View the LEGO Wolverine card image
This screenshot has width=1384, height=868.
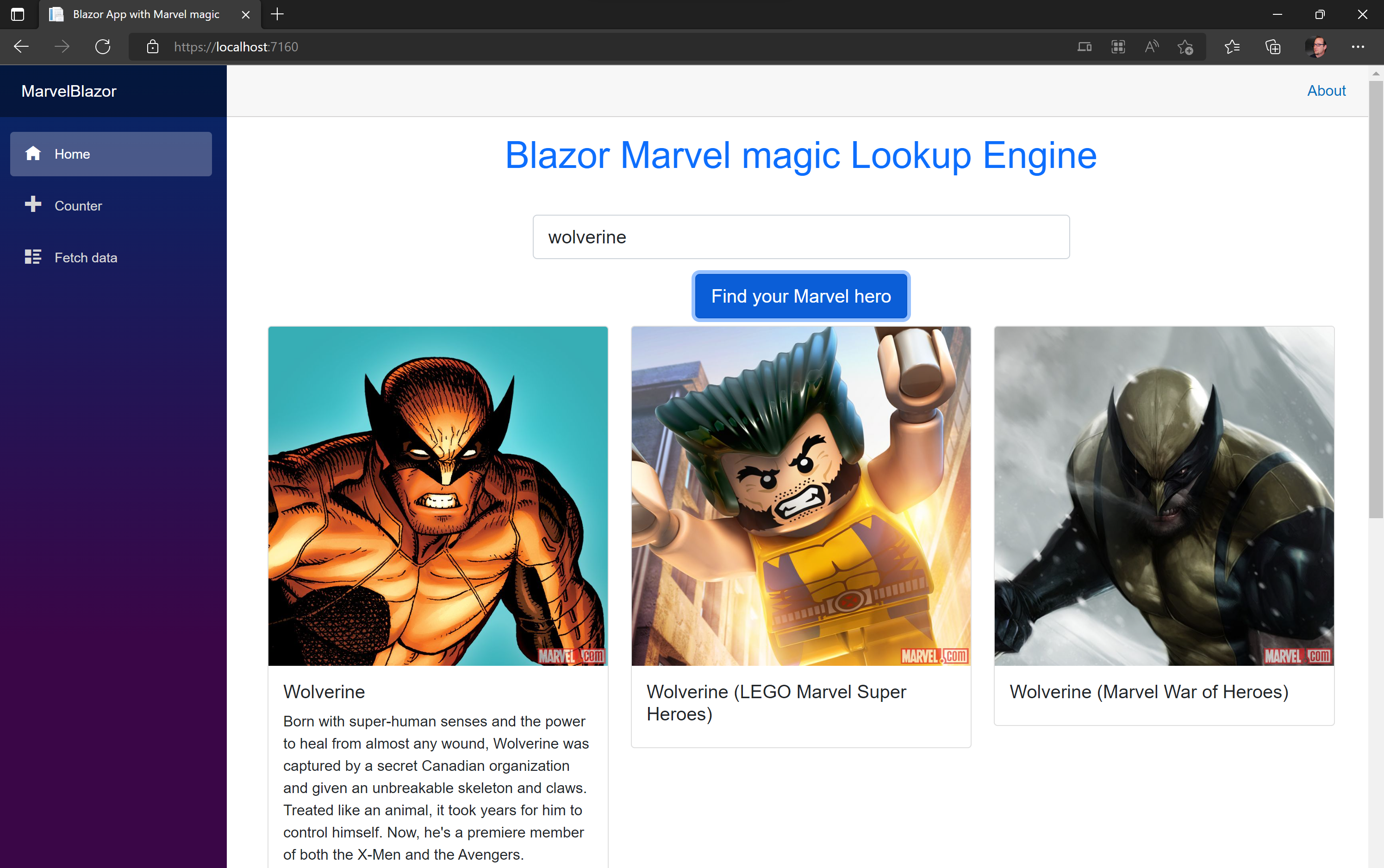[800, 496]
